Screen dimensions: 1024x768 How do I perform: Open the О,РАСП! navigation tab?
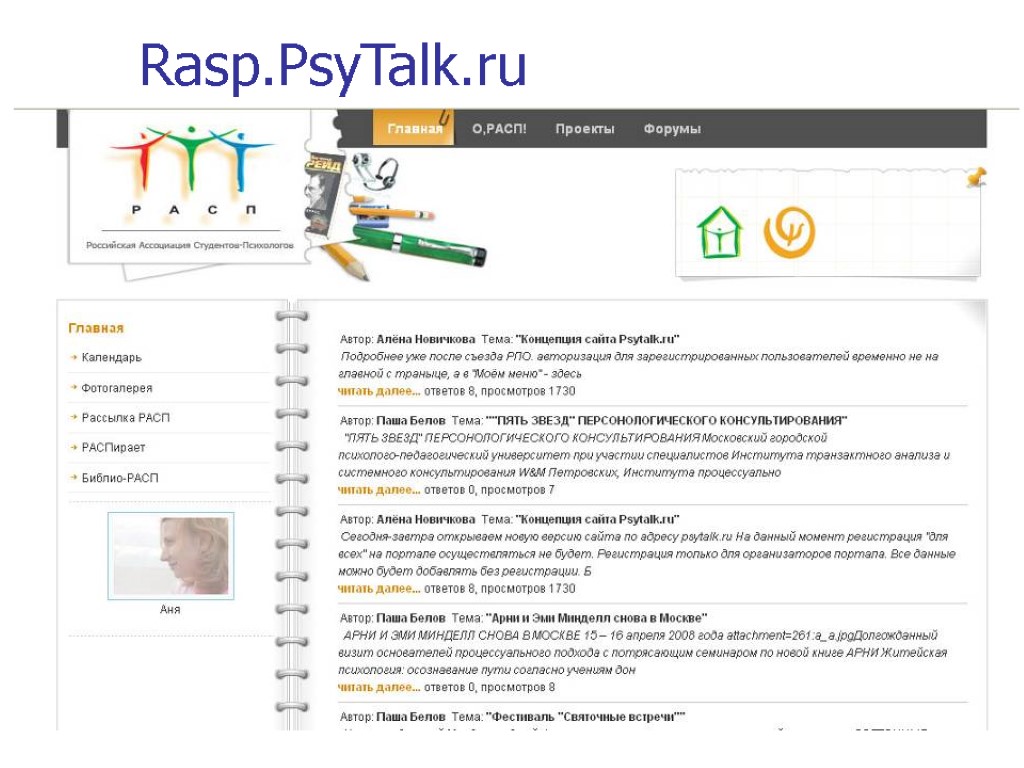pos(499,129)
